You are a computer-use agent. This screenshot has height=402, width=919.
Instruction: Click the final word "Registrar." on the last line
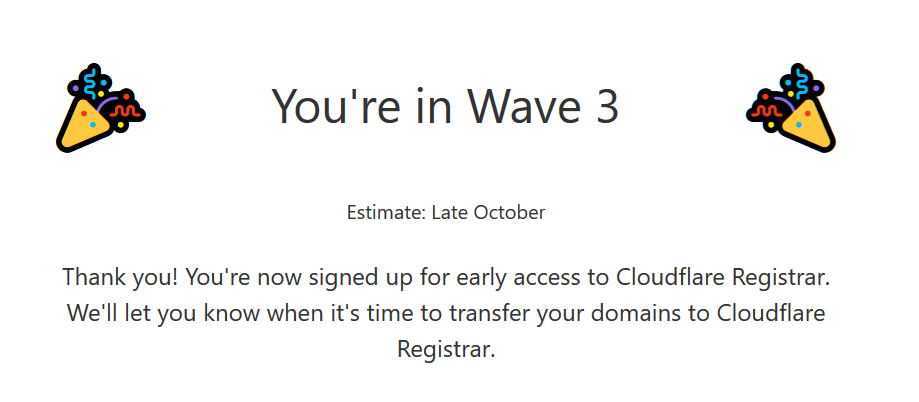tap(446, 350)
